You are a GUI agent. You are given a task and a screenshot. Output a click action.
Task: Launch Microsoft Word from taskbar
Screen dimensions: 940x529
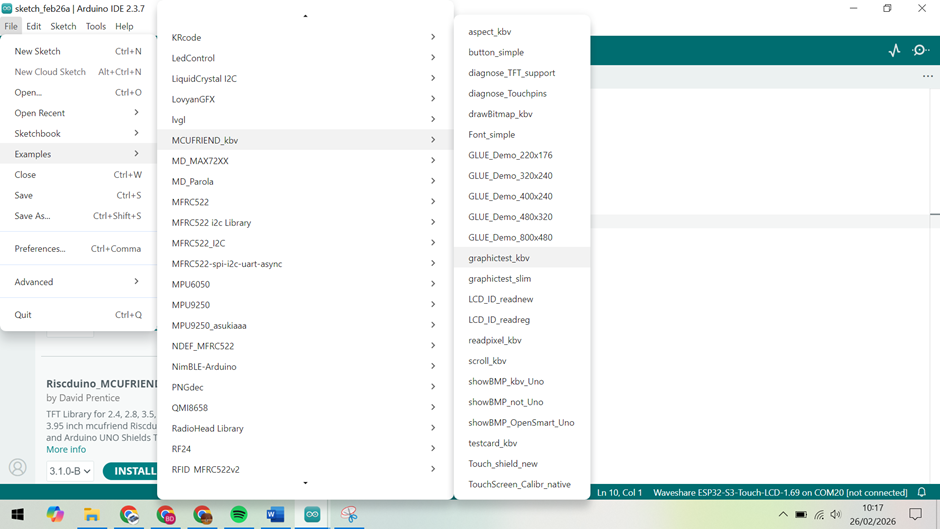[276, 514]
